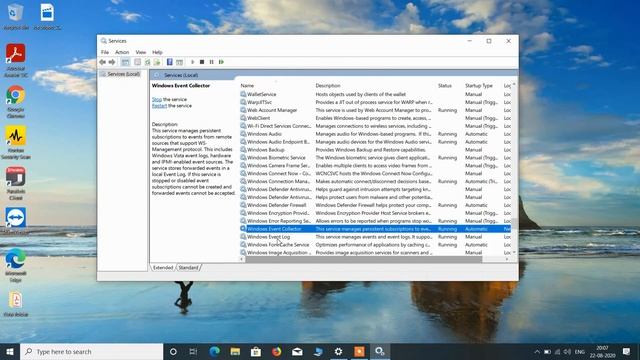Click the Start Service play icon
Viewport: 640px width, 360px height.
tap(193, 62)
